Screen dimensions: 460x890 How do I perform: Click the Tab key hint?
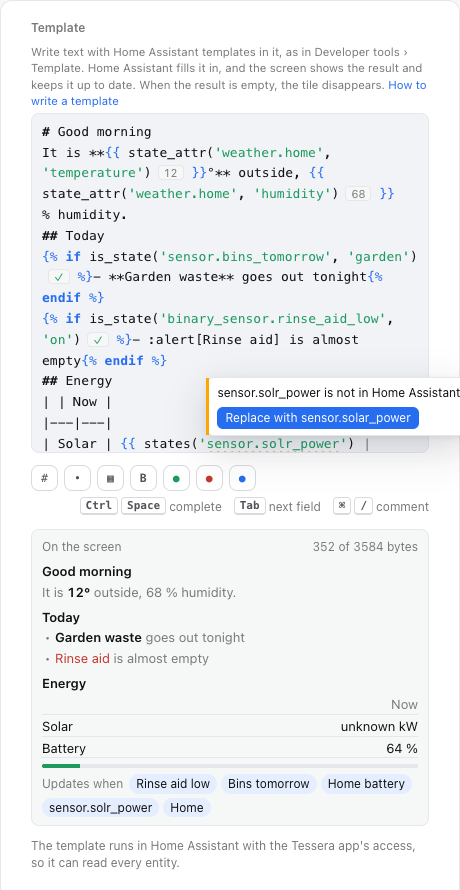coord(249,506)
